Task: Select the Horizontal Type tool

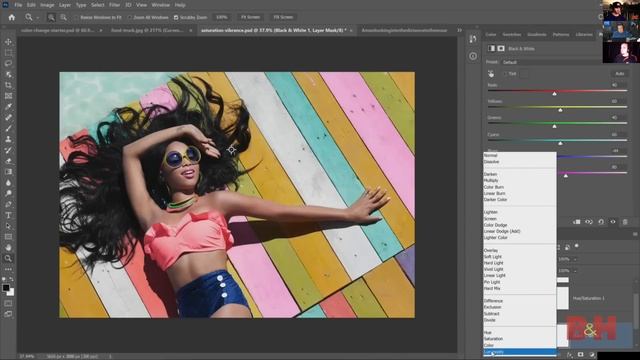Action: [8, 215]
